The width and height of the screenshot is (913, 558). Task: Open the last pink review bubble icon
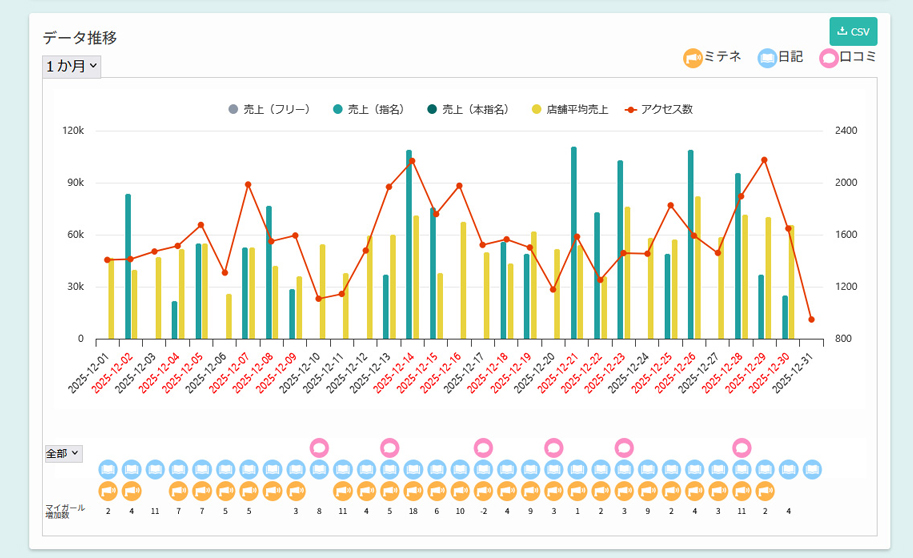pyautogui.click(x=741, y=447)
